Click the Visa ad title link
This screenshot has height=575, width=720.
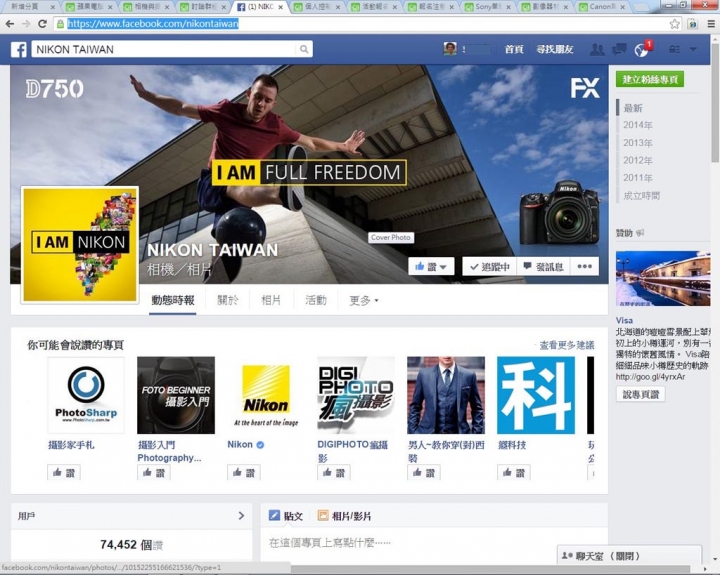[x=624, y=320]
